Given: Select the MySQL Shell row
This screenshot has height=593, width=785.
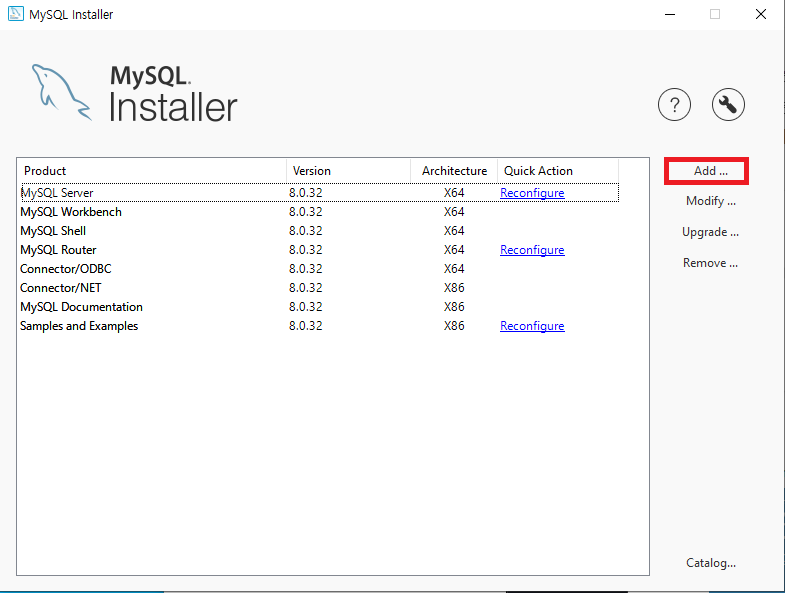Looking at the screenshot, I should pos(319,231).
